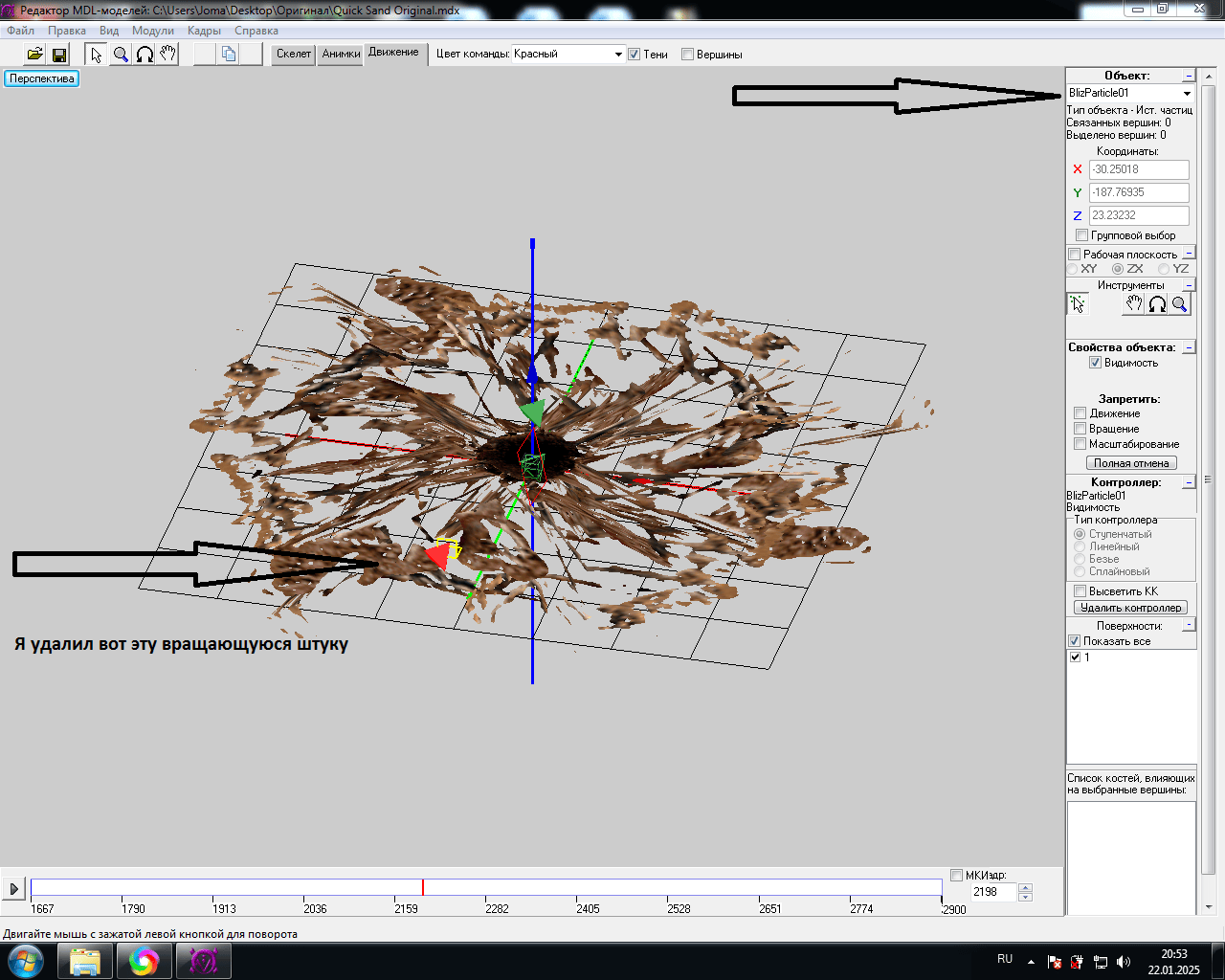Select the hand pan tool in top toolbar
This screenshot has height=980, width=1225.
pyautogui.click(x=168, y=55)
